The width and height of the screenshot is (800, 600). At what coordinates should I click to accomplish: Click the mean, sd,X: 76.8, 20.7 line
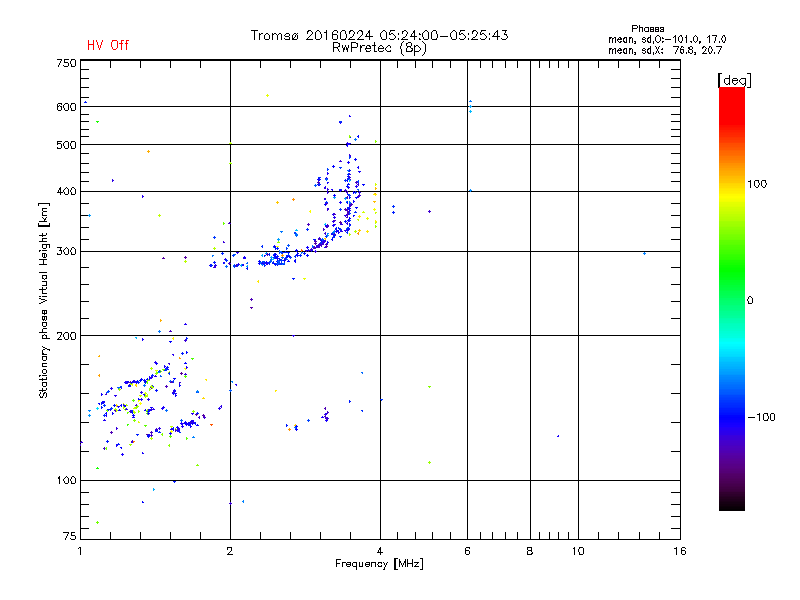pyautogui.click(x=665, y=50)
